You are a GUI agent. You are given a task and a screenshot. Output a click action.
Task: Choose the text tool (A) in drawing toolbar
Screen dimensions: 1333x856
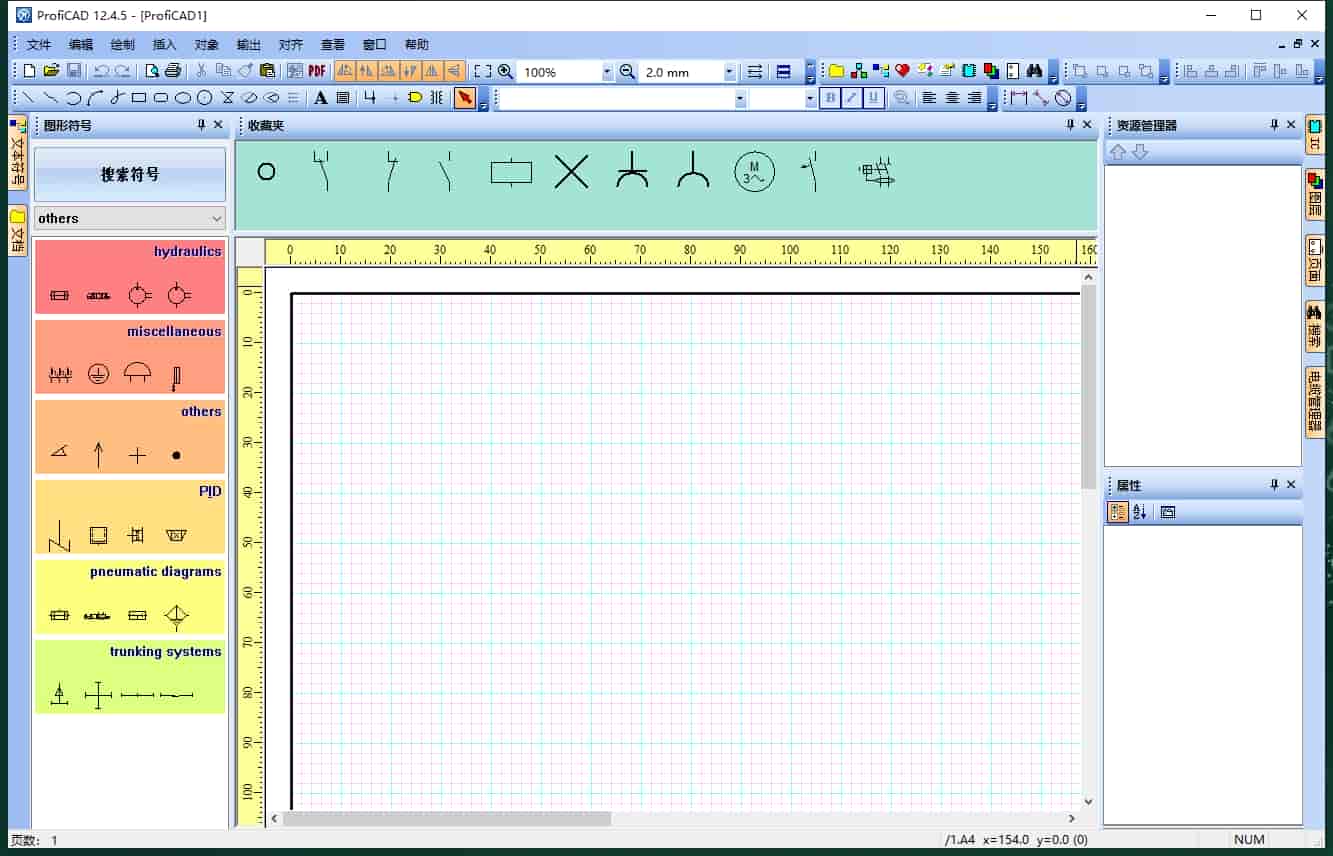[320, 97]
